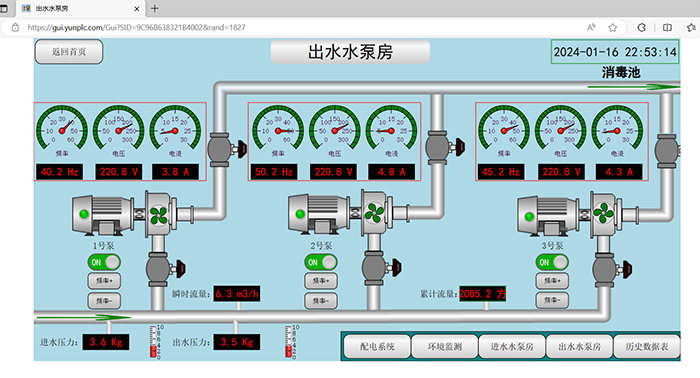Viewport: 700px width, 378px height.
Task: Click pump 1 motor green indicator light
Action: [x=84, y=214]
